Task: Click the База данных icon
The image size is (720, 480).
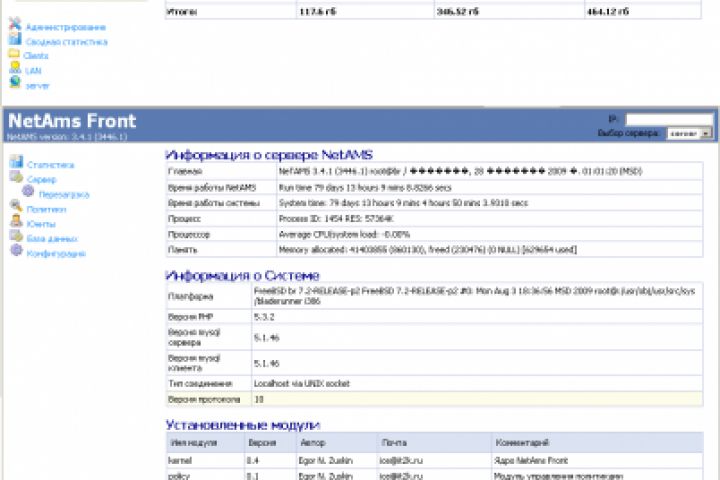Action: (x=17, y=236)
